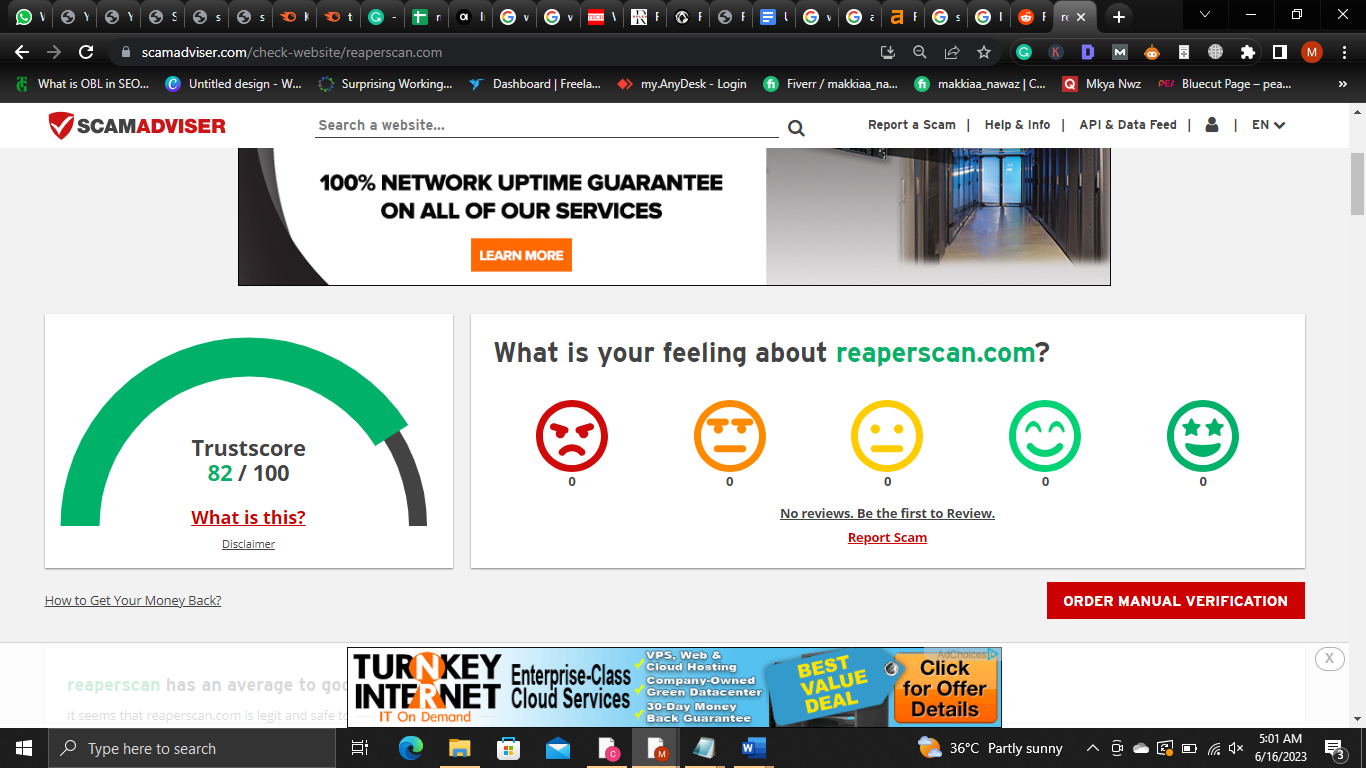Click the Learn More ad button
Screen dimensions: 1366x768
(521, 255)
